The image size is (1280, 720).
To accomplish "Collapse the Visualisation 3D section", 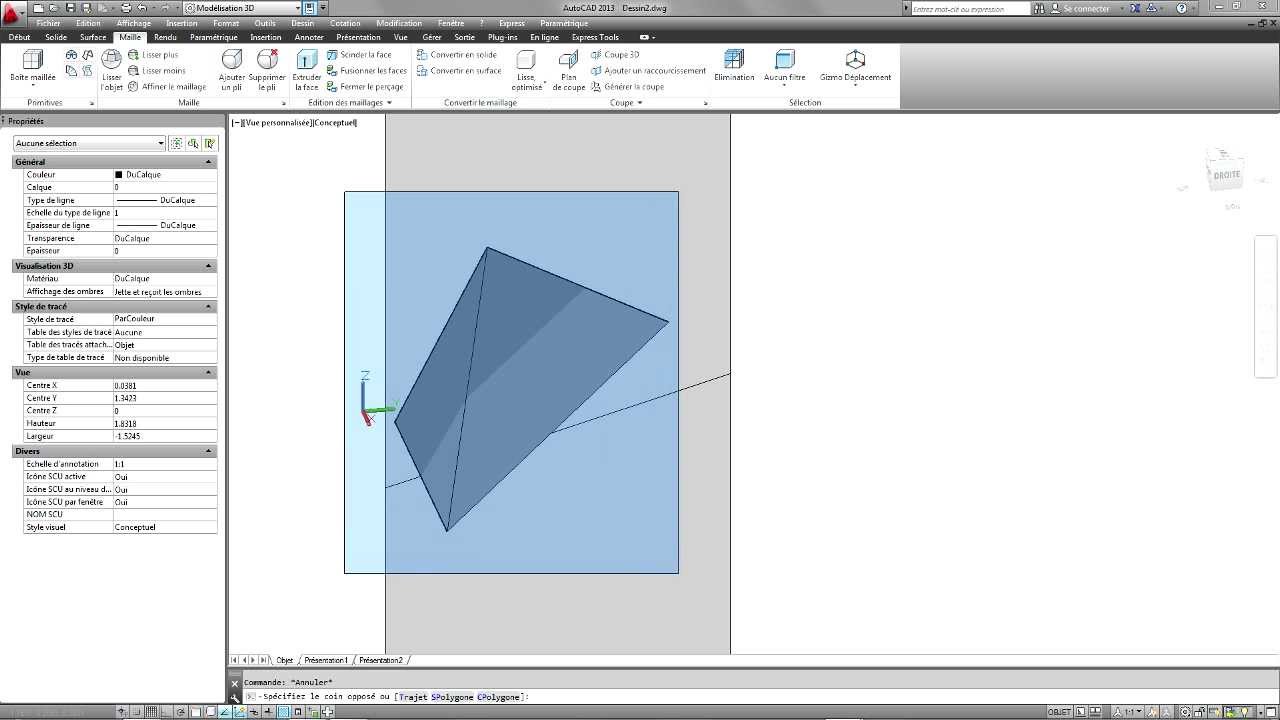I will (x=209, y=266).
